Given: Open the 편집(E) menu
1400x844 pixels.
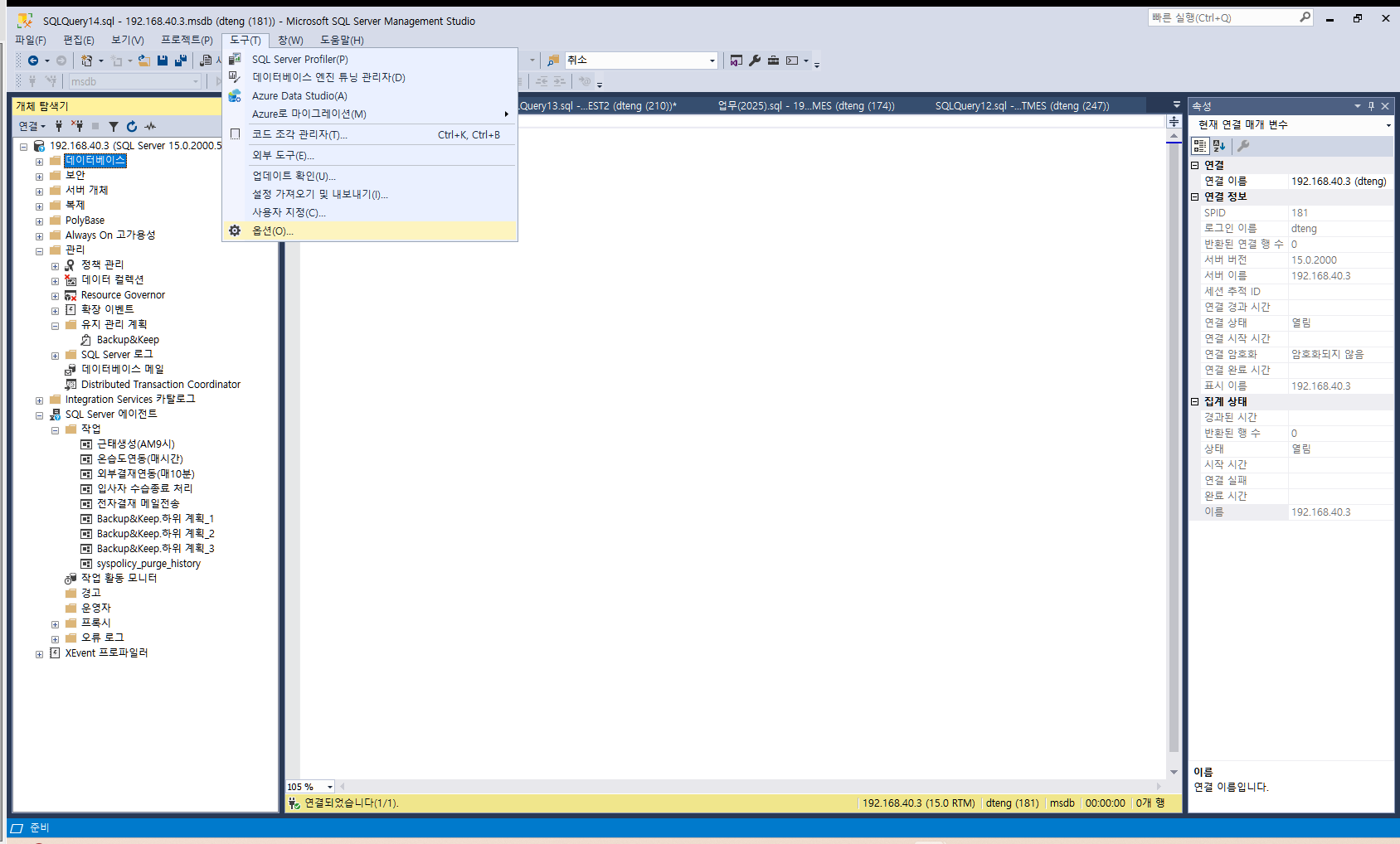Looking at the screenshot, I should tap(79, 40).
